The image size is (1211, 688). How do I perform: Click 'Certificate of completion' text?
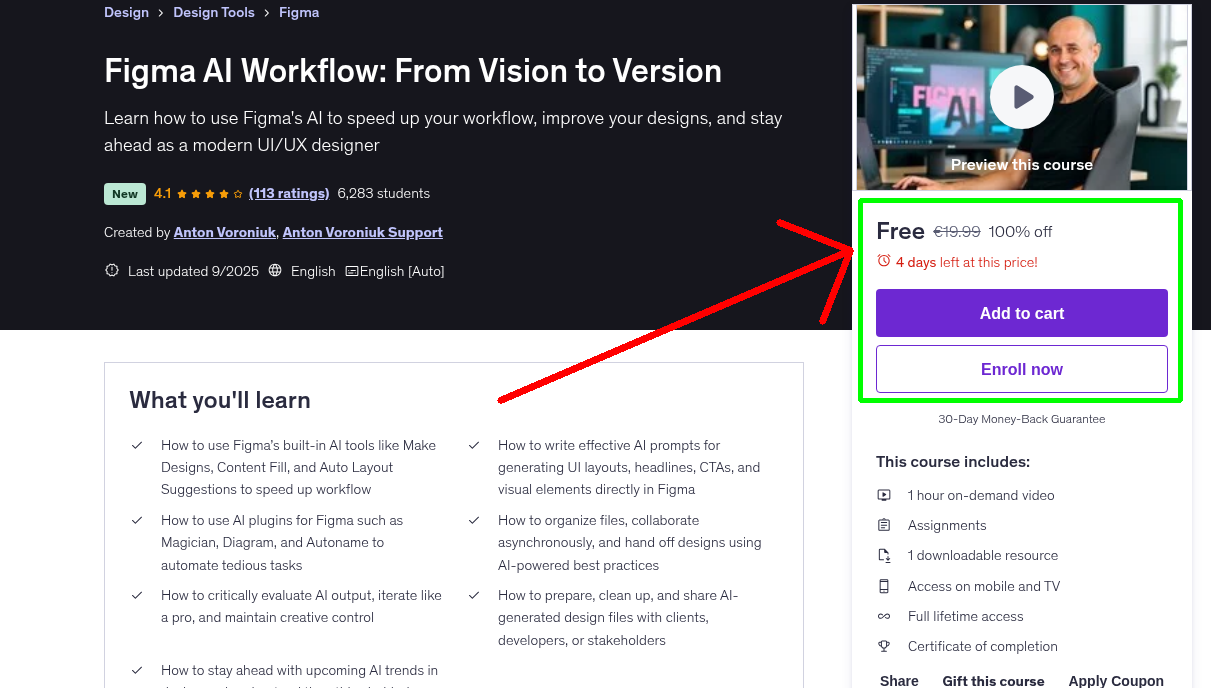[983, 646]
